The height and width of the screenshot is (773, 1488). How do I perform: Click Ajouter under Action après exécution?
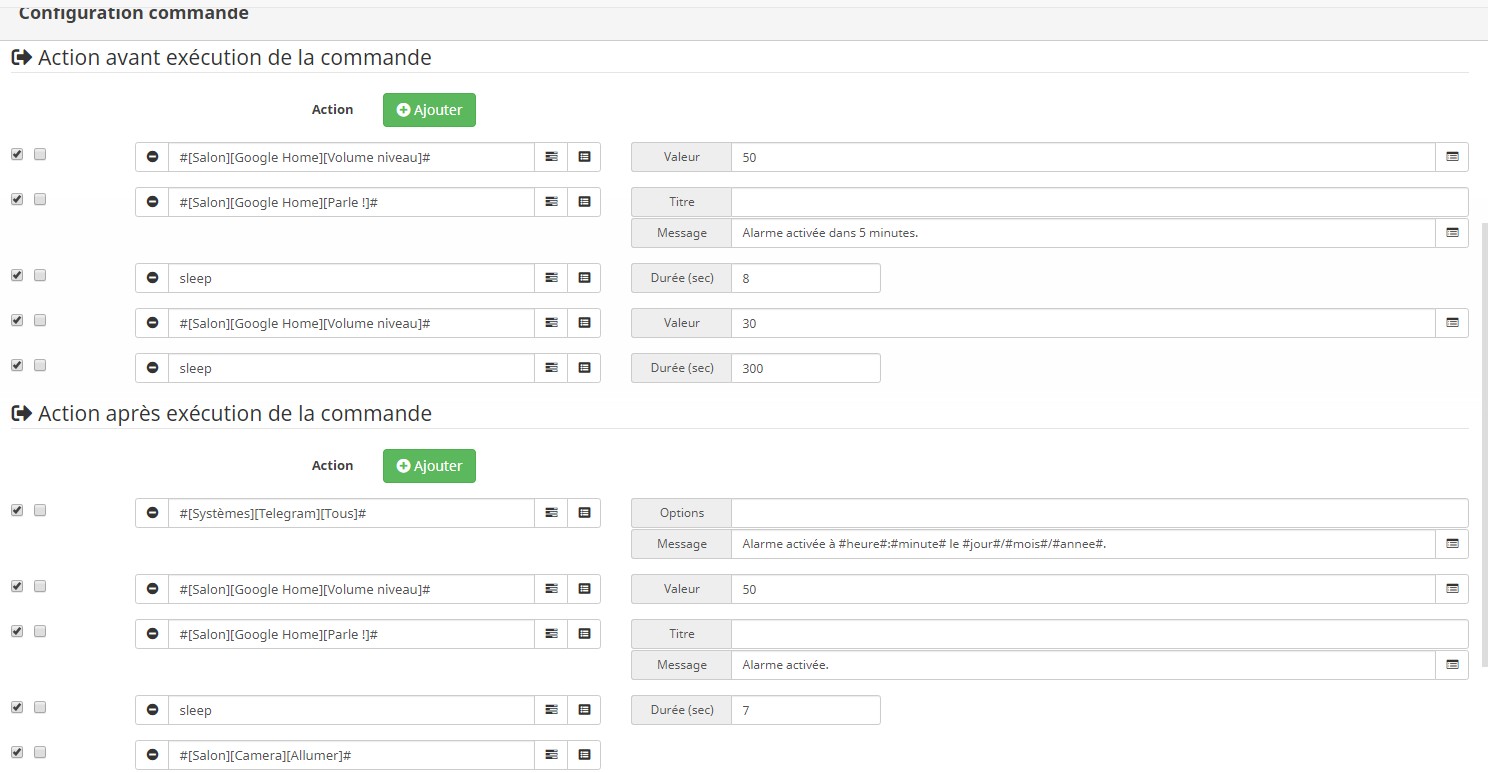[429, 466]
